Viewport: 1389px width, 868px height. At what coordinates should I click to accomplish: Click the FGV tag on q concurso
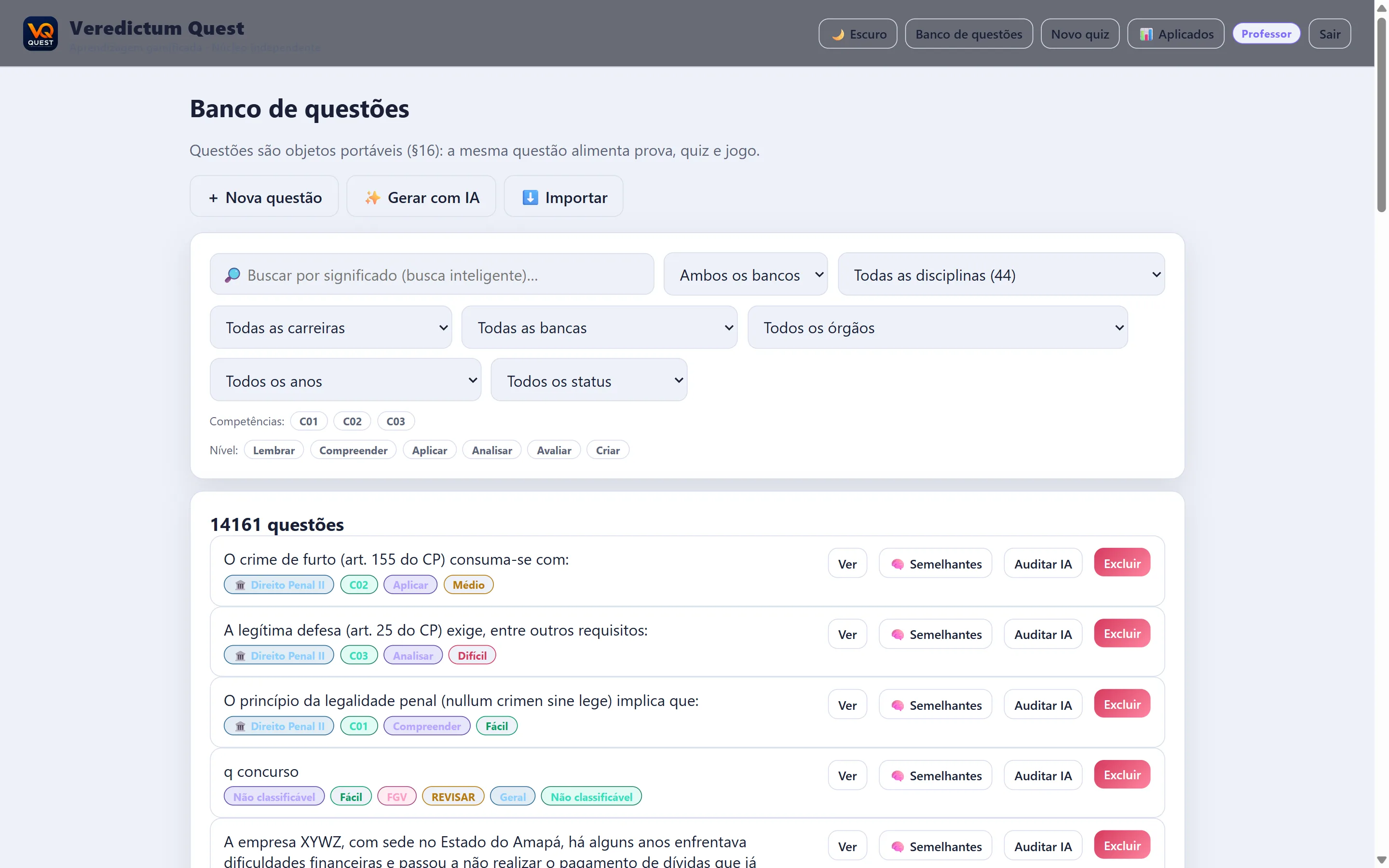coord(396,797)
